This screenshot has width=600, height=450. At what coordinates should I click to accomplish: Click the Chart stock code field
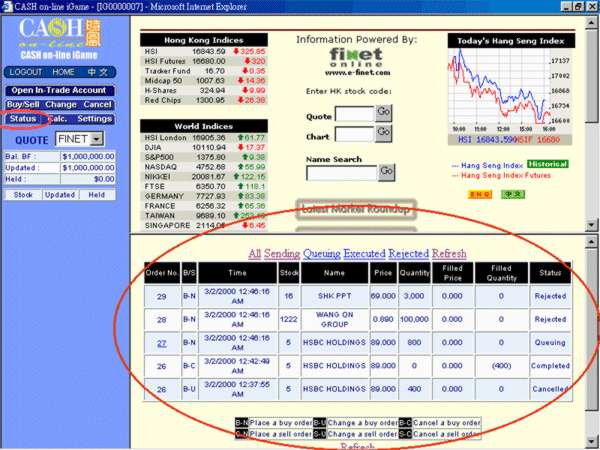355,134
